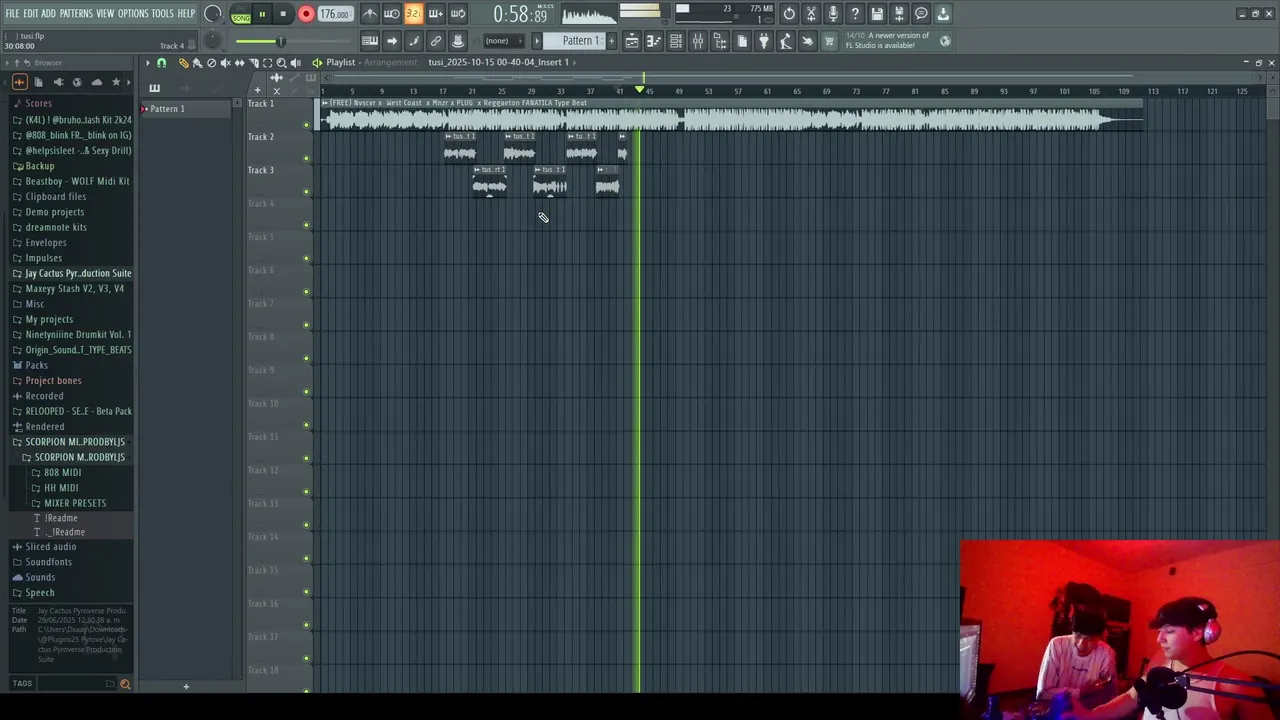The width and height of the screenshot is (1280, 720).
Task: Open the Mixer view icon
Action: (x=698, y=41)
